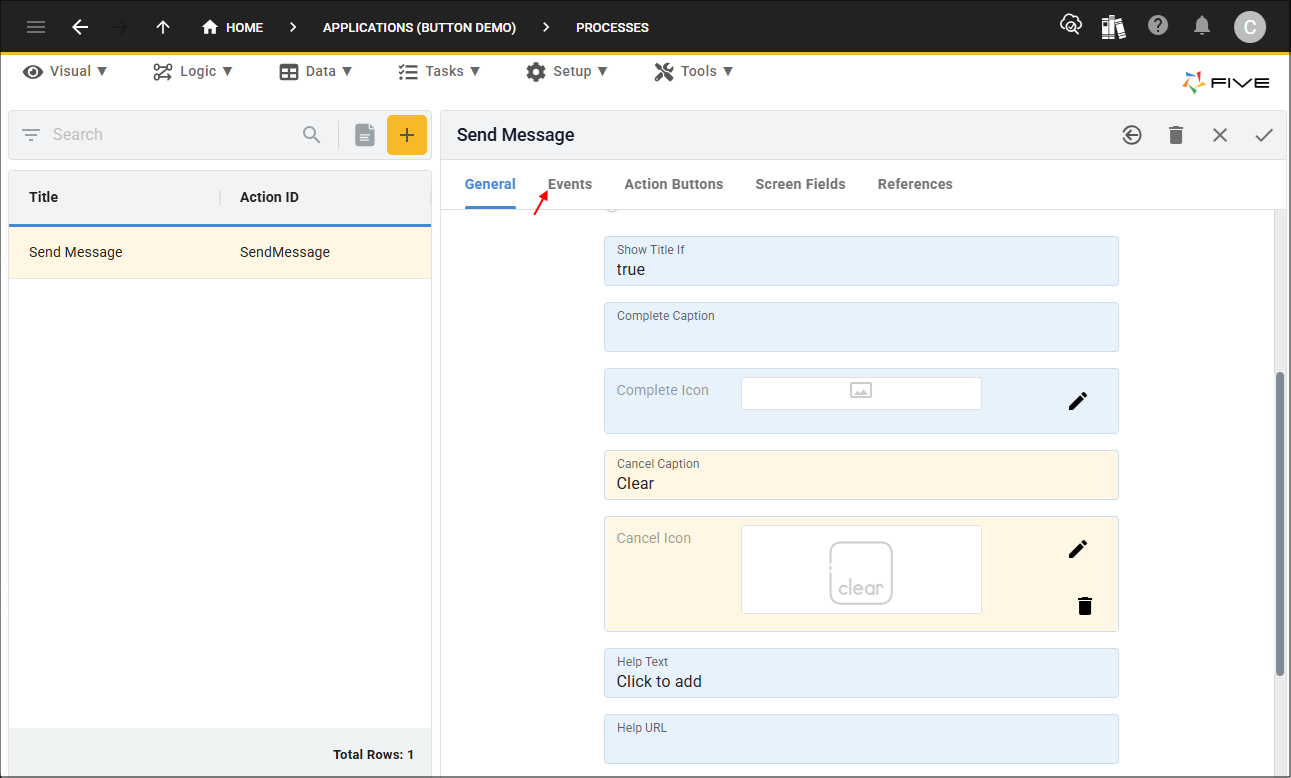This screenshot has height=778, width=1291.
Task: Switch to the Events tab
Action: click(x=570, y=184)
